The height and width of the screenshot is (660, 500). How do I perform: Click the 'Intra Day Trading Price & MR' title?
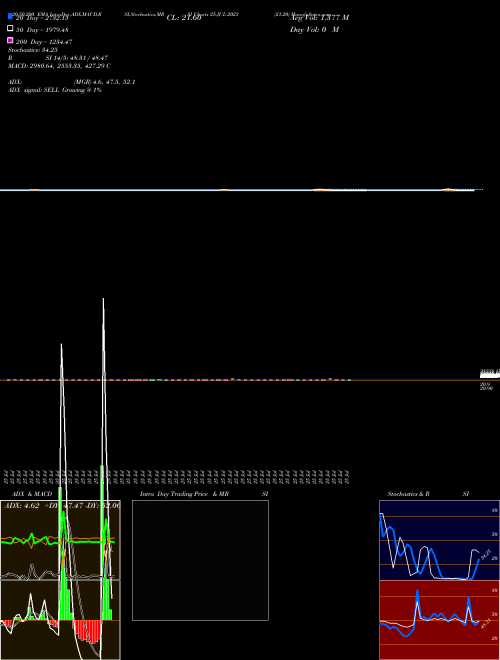click(184, 494)
